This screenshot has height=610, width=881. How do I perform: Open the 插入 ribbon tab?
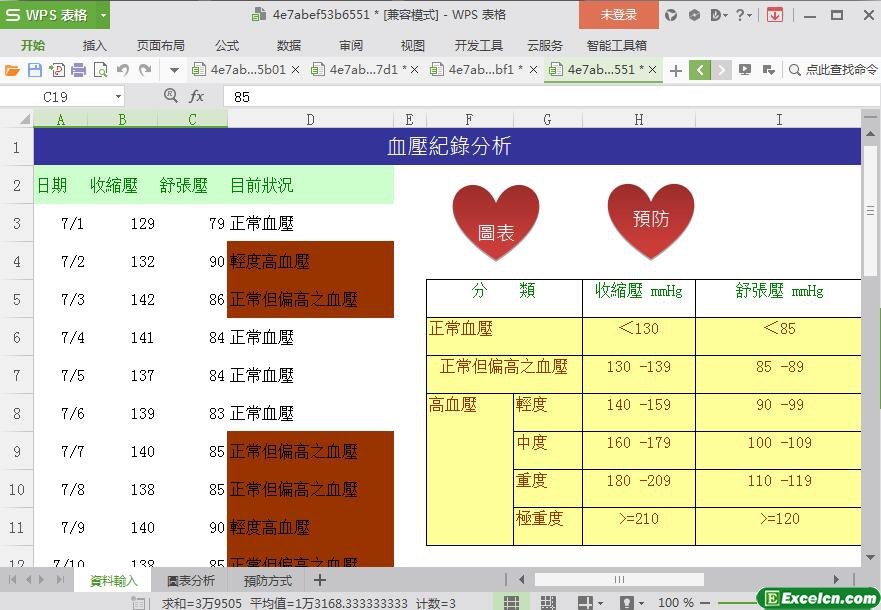pyautogui.click(x=94, y=45)
